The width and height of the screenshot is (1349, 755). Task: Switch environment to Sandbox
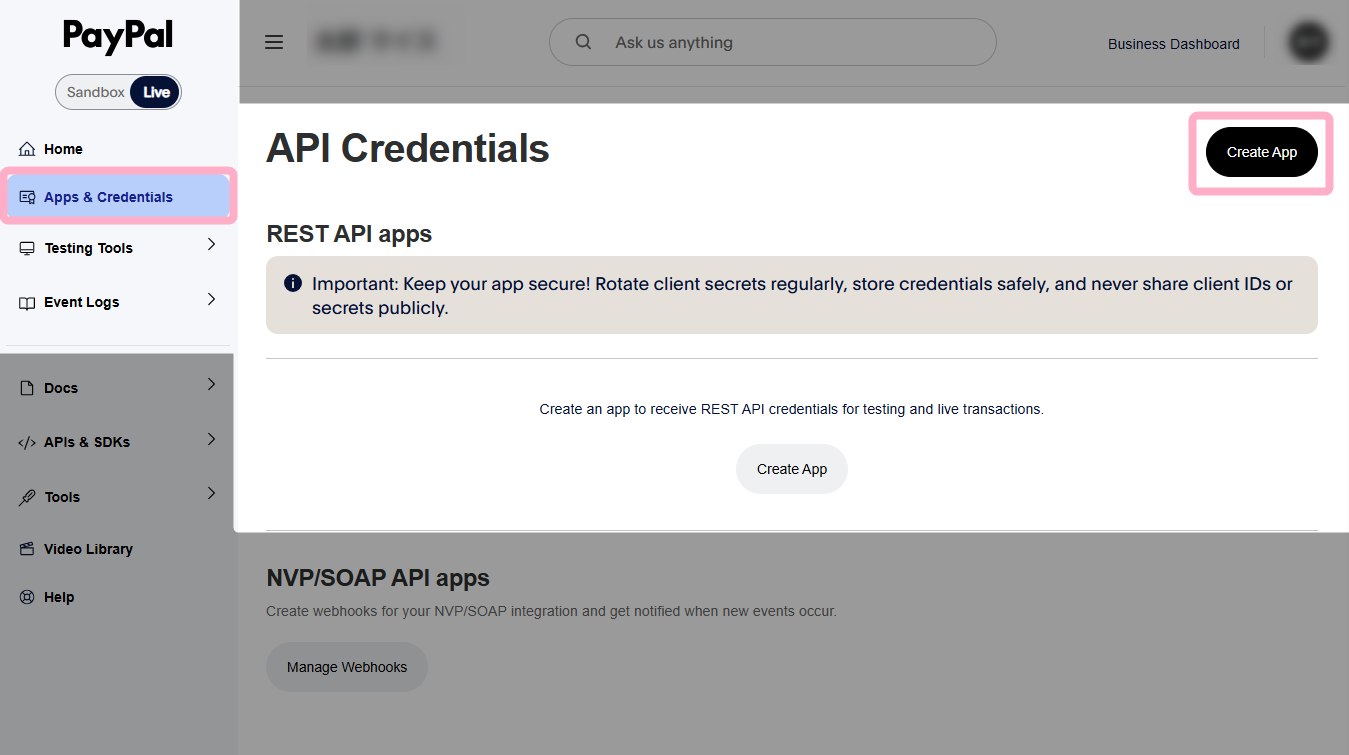click(x=95, y=92)
